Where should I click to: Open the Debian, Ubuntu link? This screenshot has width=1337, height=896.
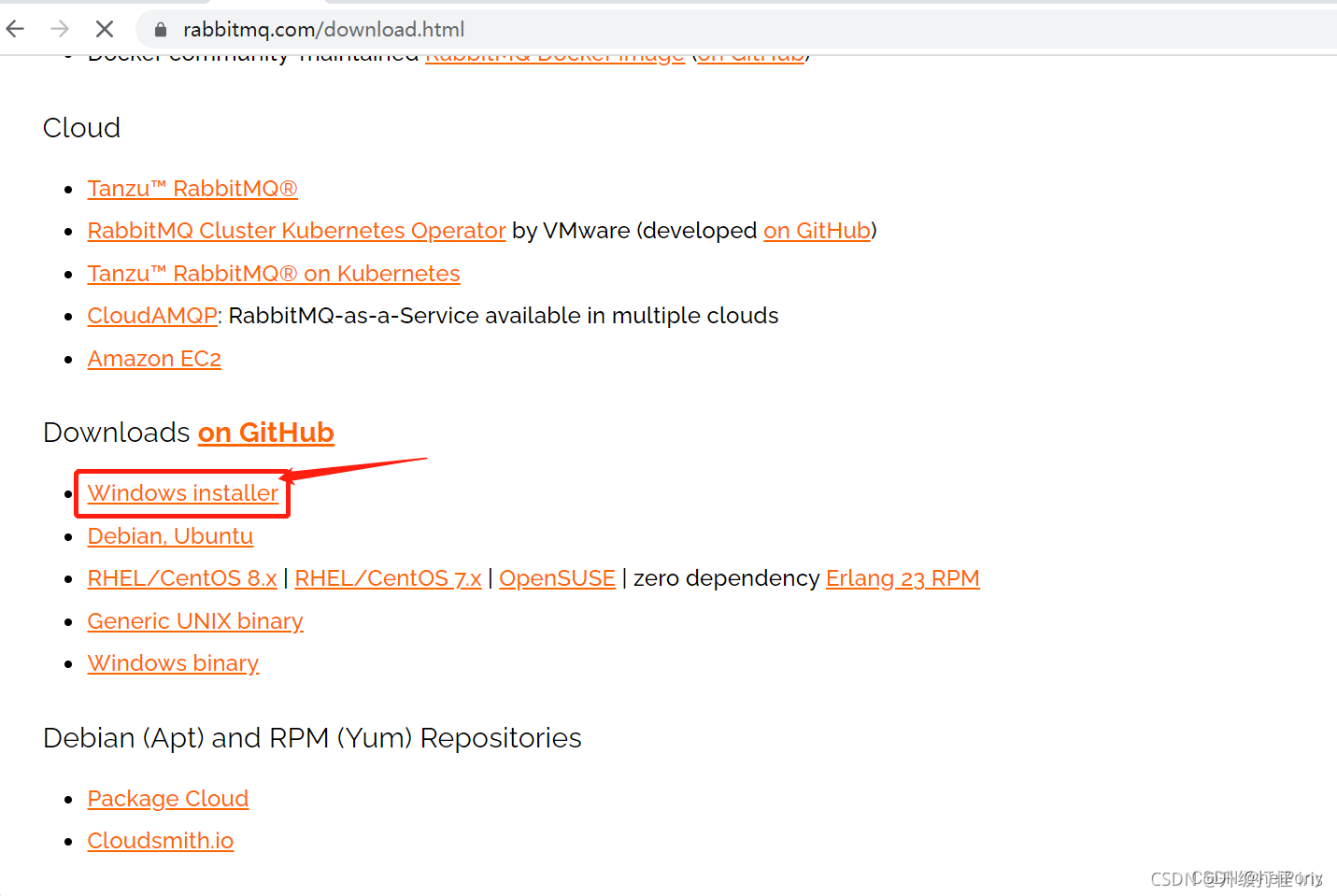coord(170,536)
